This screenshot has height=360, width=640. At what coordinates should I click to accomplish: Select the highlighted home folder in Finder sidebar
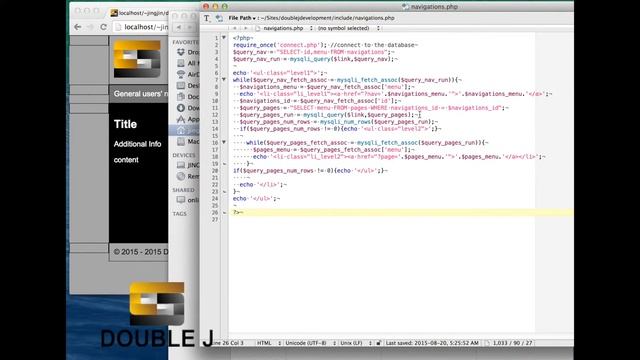click(184, 130)
